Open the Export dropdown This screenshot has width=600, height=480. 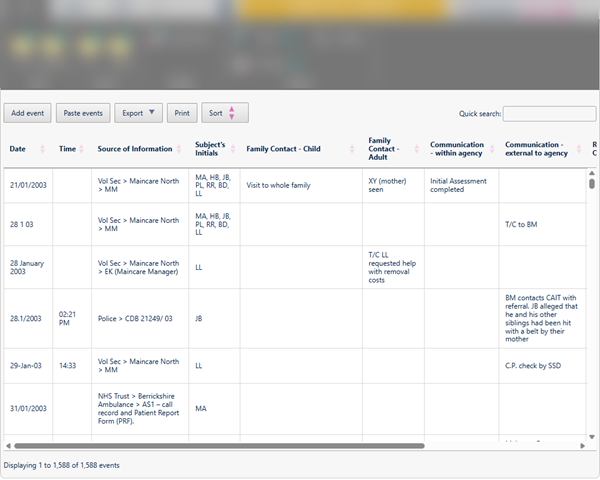(x=139, y=113)
